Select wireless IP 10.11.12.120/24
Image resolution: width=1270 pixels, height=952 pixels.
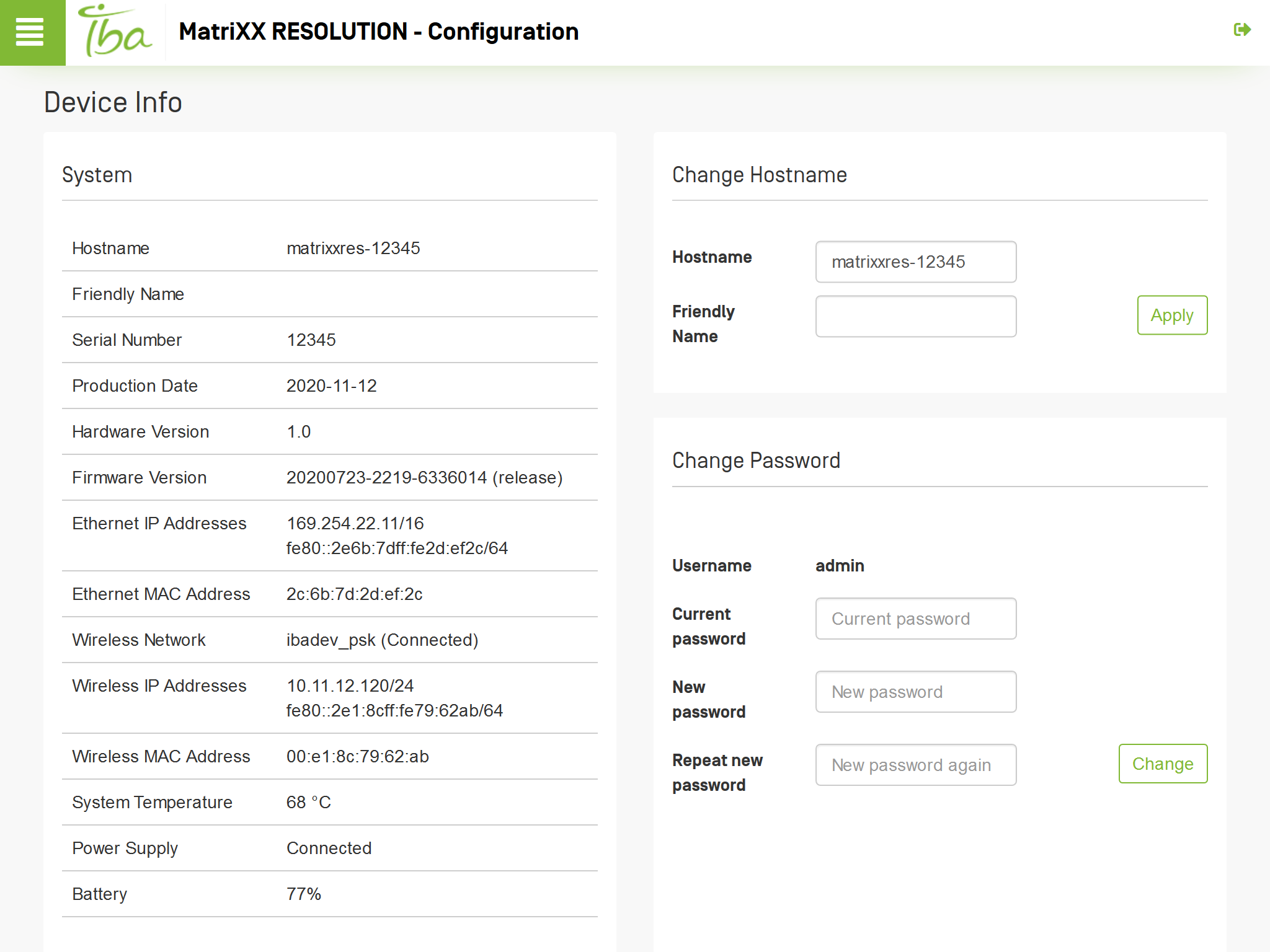pos(350,686)
